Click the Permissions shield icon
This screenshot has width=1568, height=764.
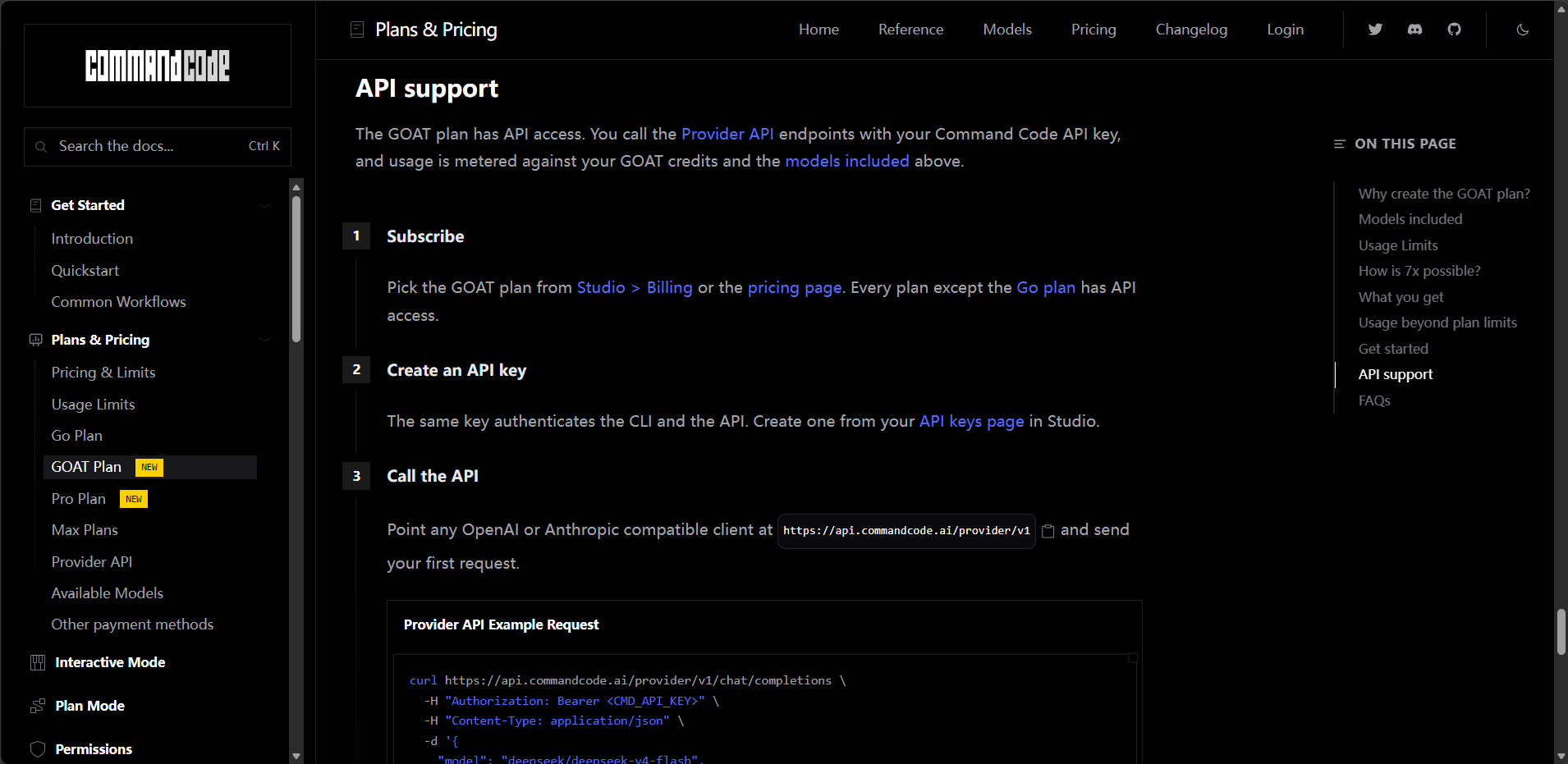coord(38,749)
